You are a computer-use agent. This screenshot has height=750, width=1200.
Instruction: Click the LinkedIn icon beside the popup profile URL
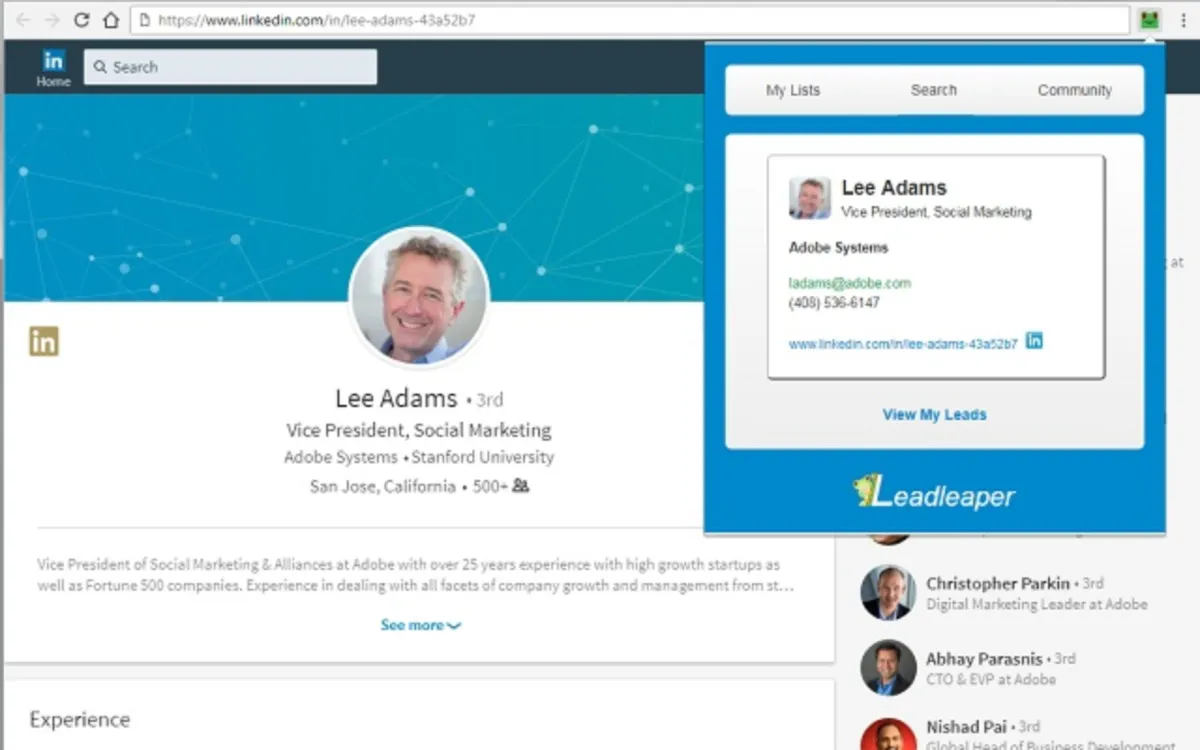[1034, 340]
